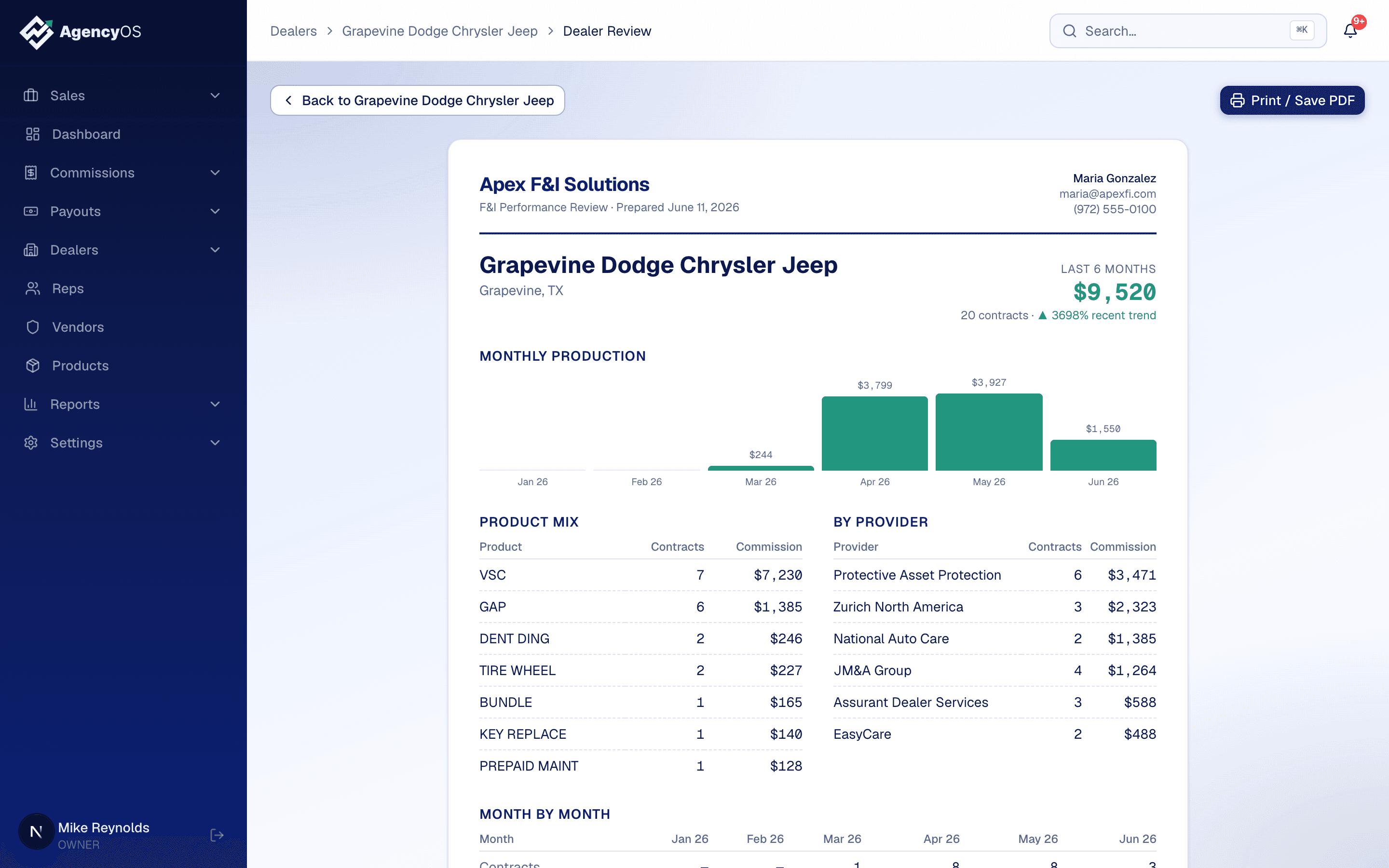
Task: Click the TIRE WHEEL product row
Action: 640,670
